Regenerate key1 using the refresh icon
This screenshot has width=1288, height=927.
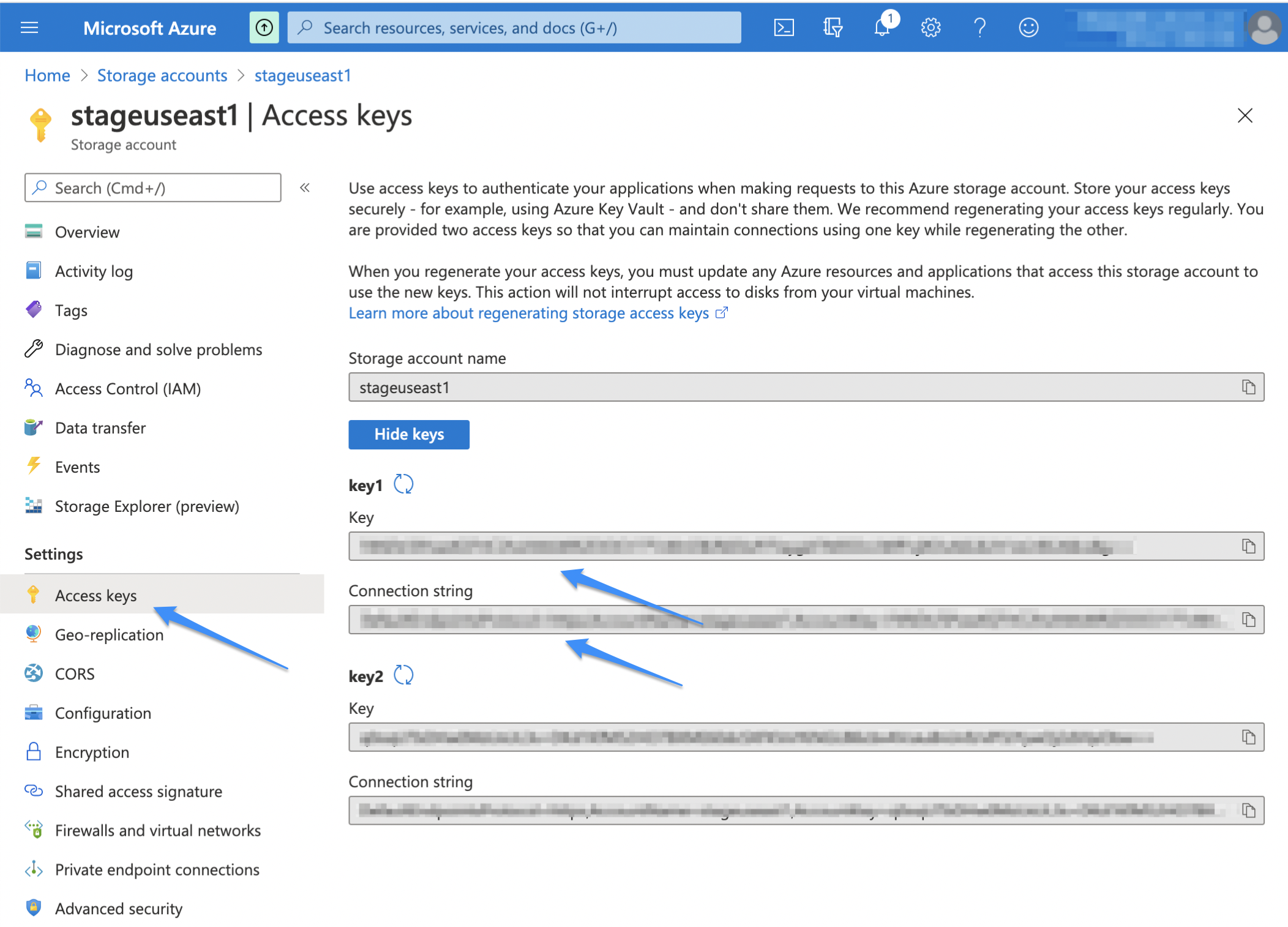(x=403, y=484)
